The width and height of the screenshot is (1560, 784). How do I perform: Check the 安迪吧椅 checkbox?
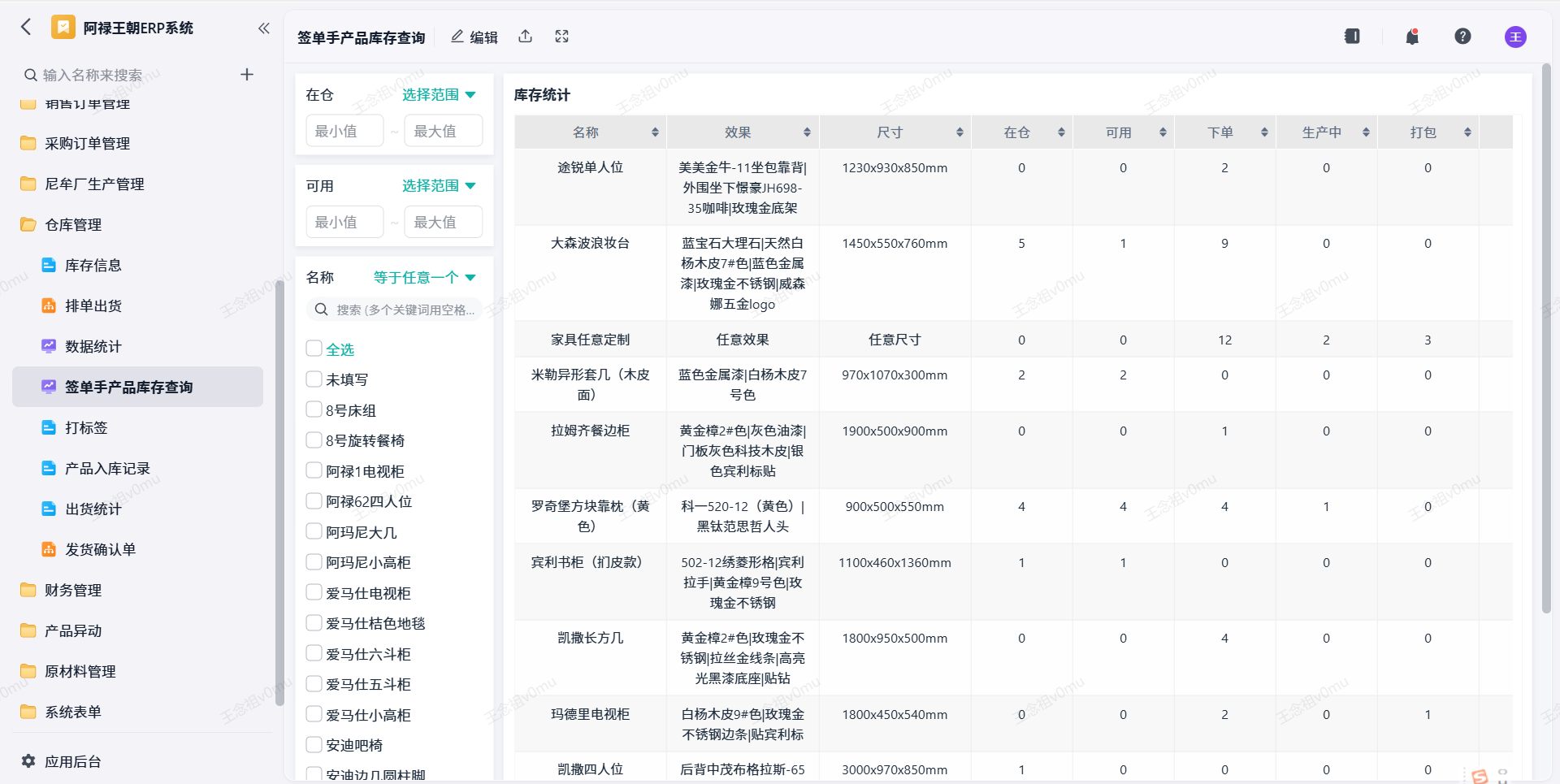click(x=314, y=745)
